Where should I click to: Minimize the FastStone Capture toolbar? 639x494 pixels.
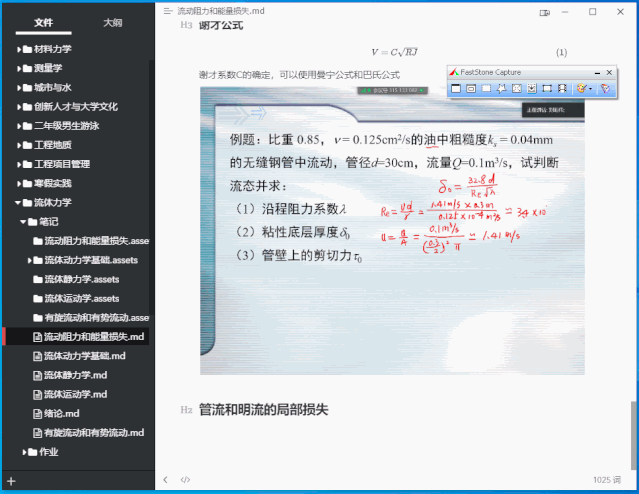pos(597,73)
